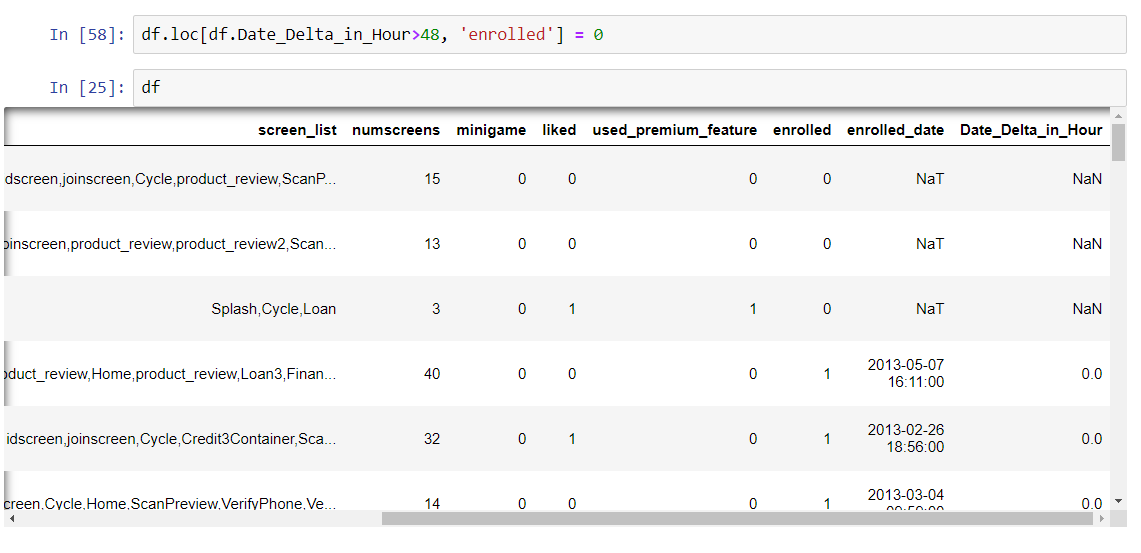1141x553 pixels.
Task: Click the used_premium_feature column header
Action: click(675, 130)
